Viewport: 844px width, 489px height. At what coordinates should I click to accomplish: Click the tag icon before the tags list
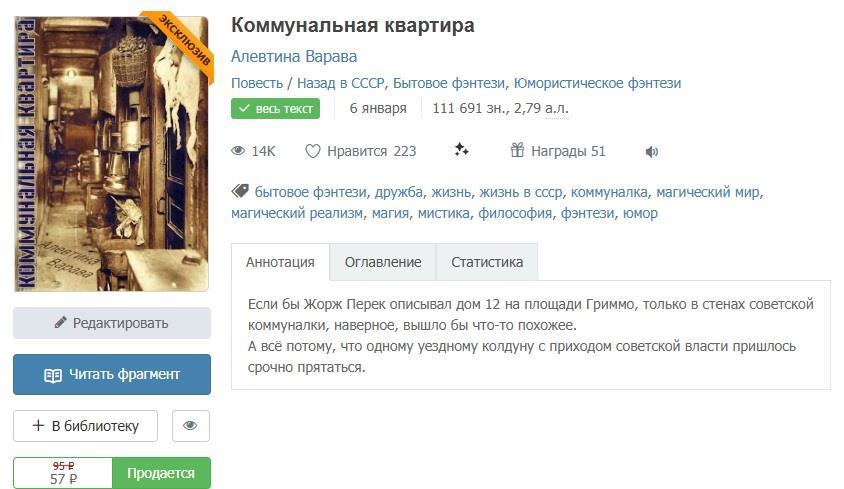(x=240, y=191)
